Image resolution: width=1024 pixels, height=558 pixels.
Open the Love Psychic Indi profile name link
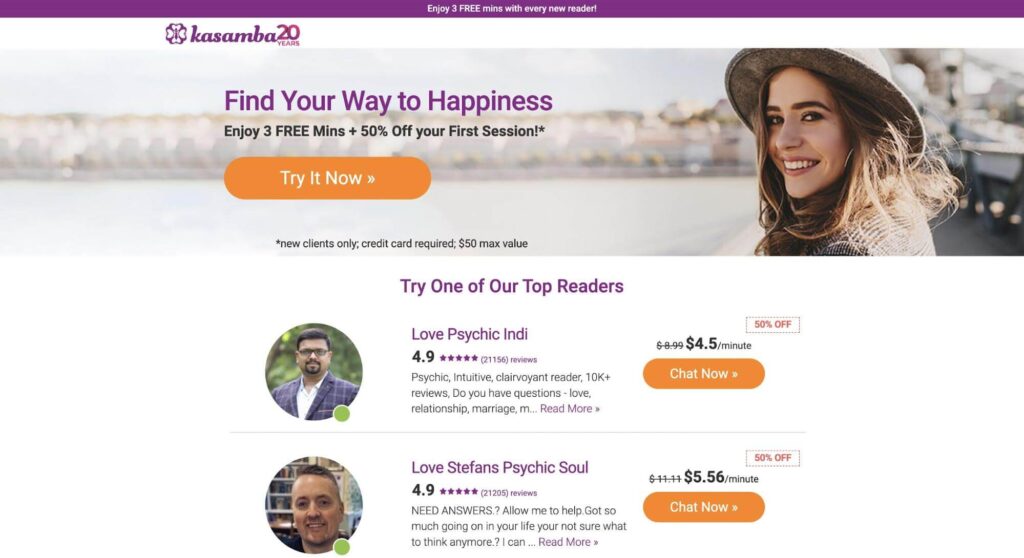coord(469,334)
